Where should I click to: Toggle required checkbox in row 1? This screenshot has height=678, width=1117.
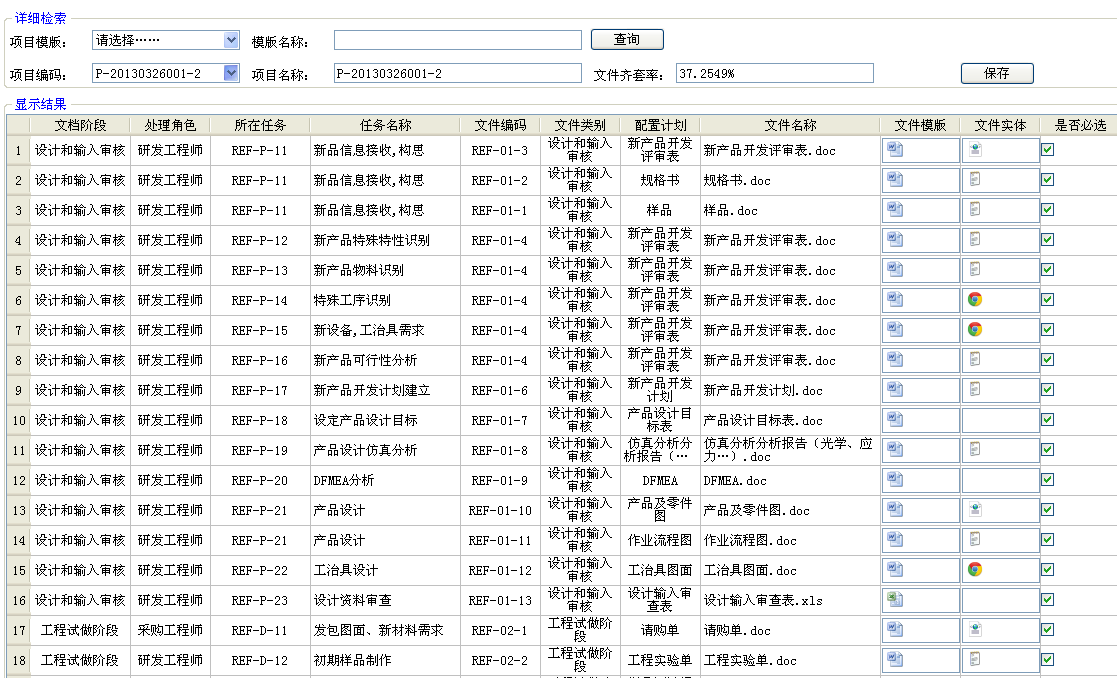click(x=1048, y=150)
